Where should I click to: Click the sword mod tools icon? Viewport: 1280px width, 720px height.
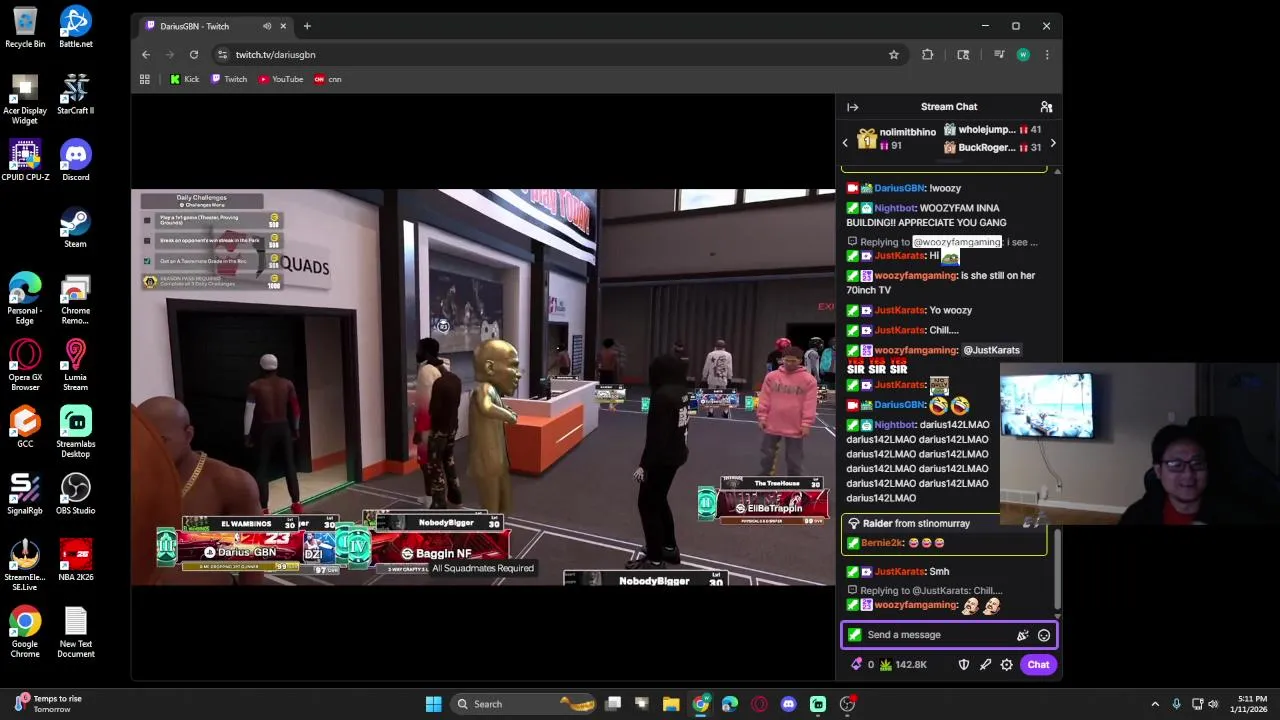point(985,664)
